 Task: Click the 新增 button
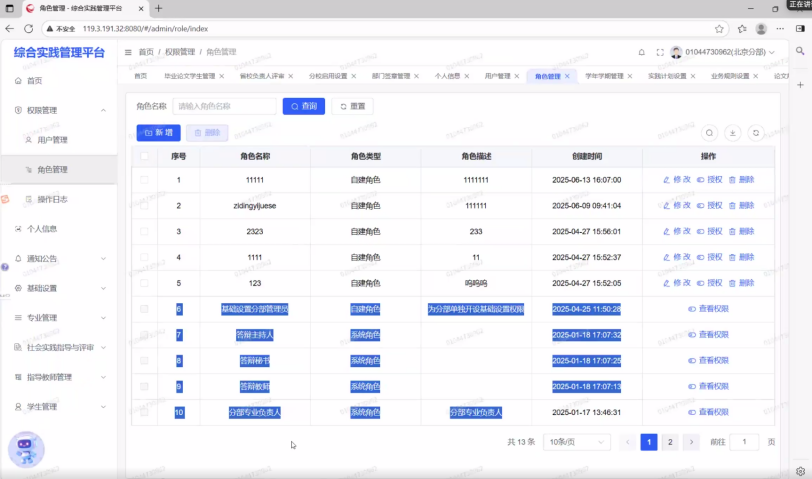click(158, 132)
